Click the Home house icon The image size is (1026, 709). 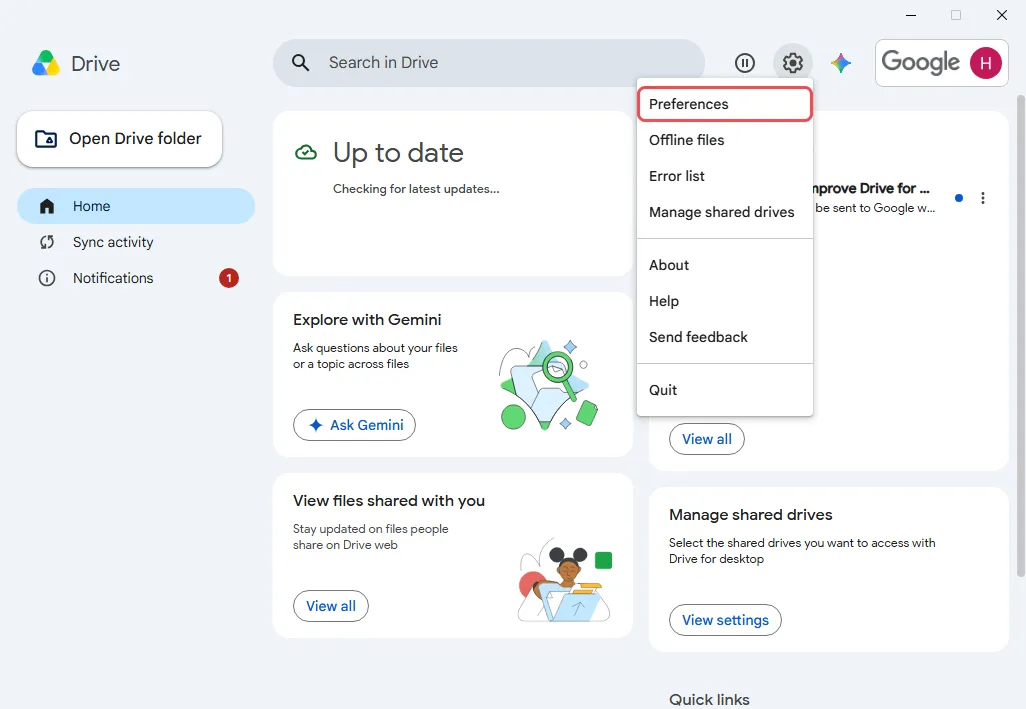pyautogui.click(x=47, y=206)
